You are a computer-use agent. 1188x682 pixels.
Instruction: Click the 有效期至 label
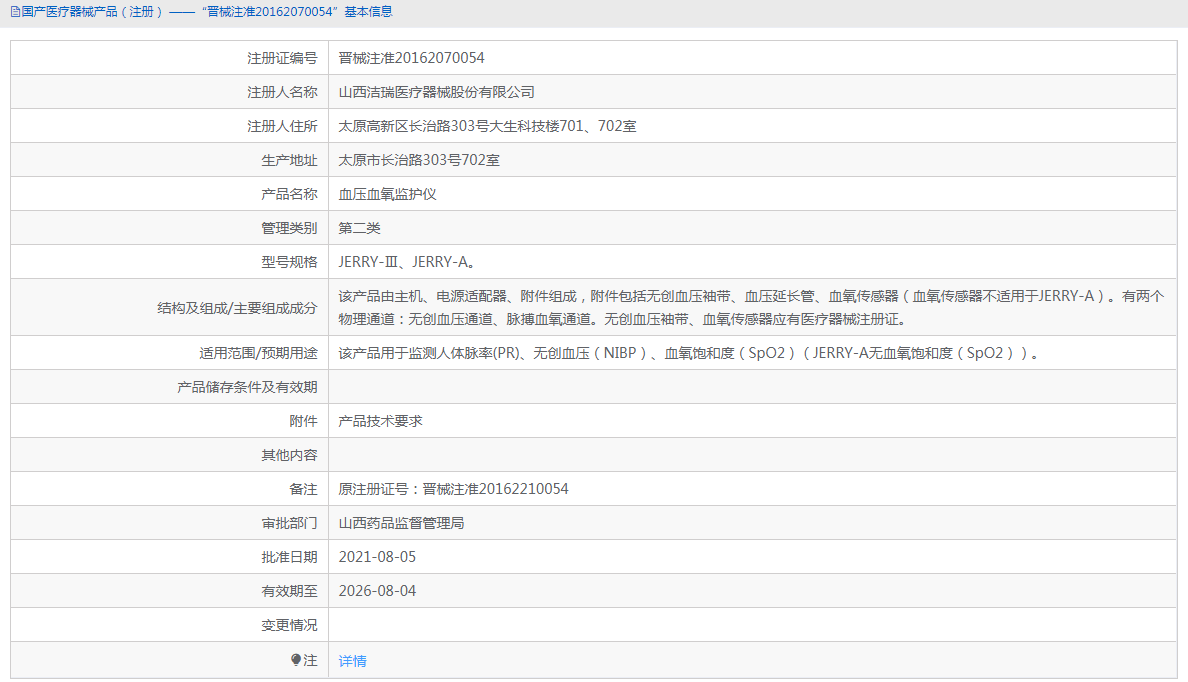[289, 591]
